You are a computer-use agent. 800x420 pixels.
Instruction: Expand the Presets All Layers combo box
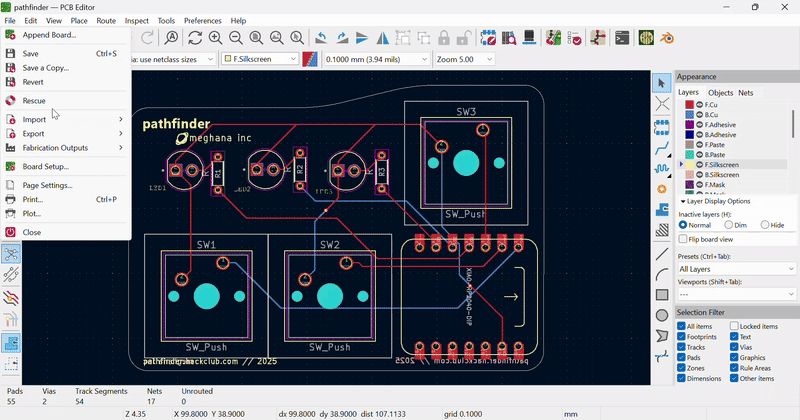point(737,269)
